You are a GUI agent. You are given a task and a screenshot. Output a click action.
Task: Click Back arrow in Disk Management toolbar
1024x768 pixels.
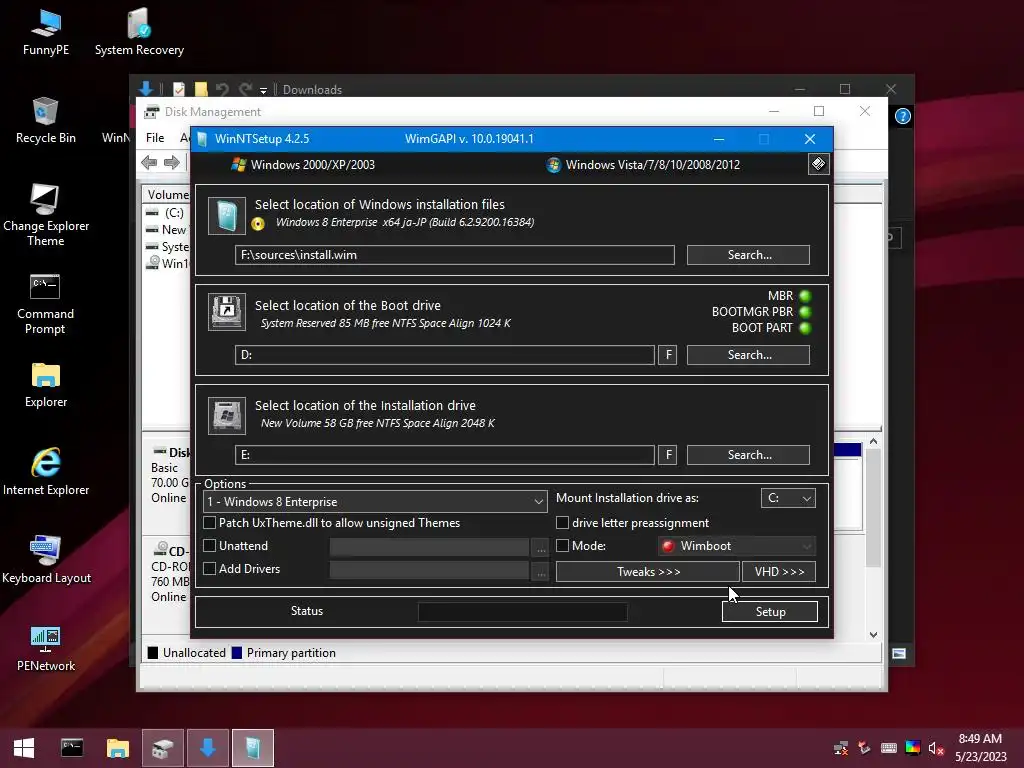149,163
